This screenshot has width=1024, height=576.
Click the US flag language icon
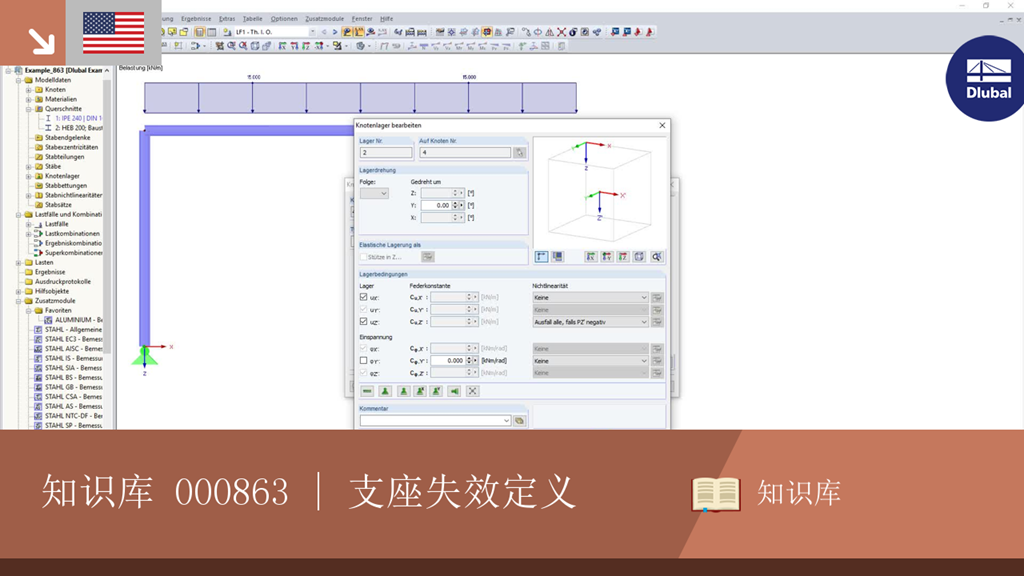114,33
